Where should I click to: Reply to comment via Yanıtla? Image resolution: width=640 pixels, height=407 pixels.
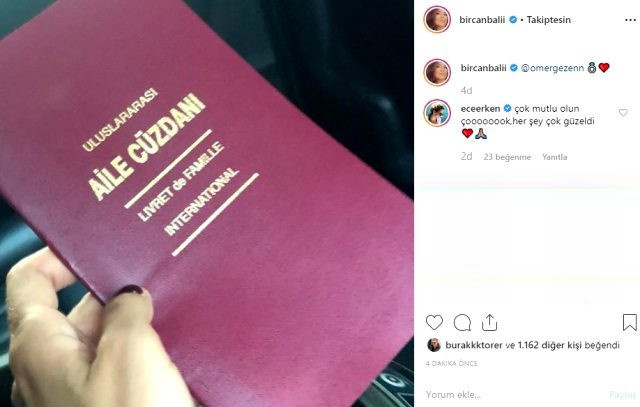click(x=554, y=157)
